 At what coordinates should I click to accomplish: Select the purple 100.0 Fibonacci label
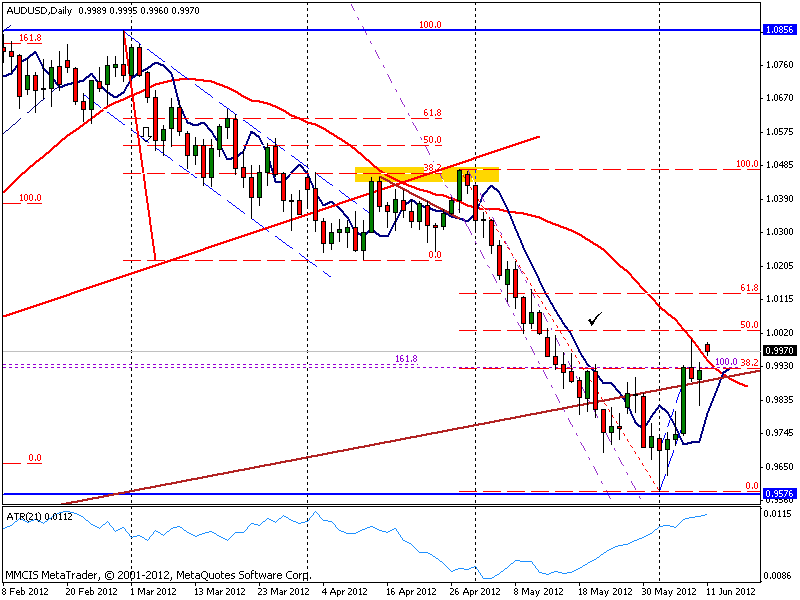727,362
